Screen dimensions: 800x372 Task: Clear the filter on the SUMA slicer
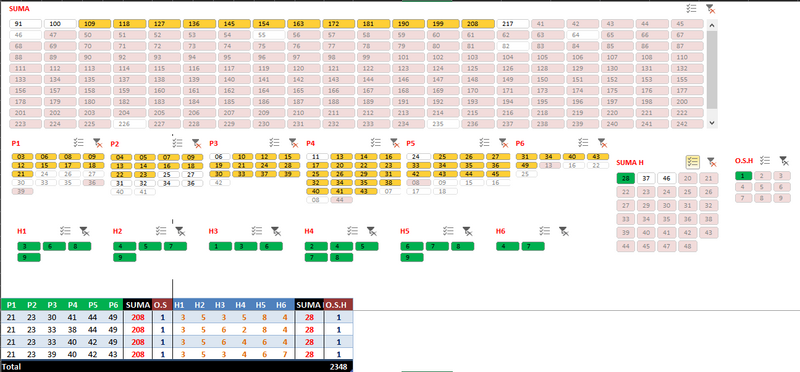710,9
